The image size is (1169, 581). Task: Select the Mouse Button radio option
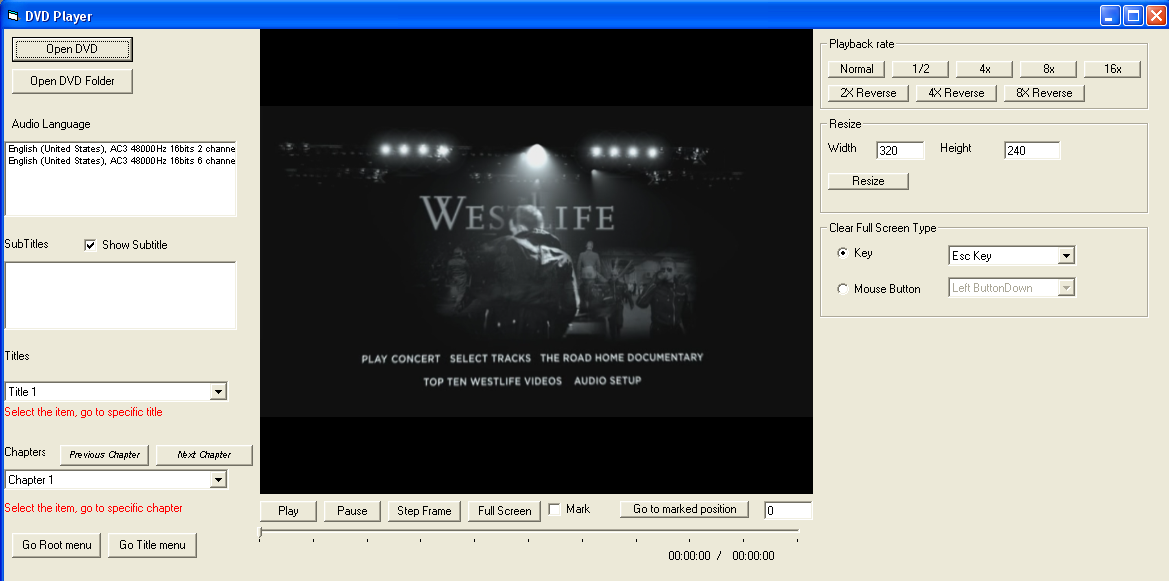(x=842, y=289)
